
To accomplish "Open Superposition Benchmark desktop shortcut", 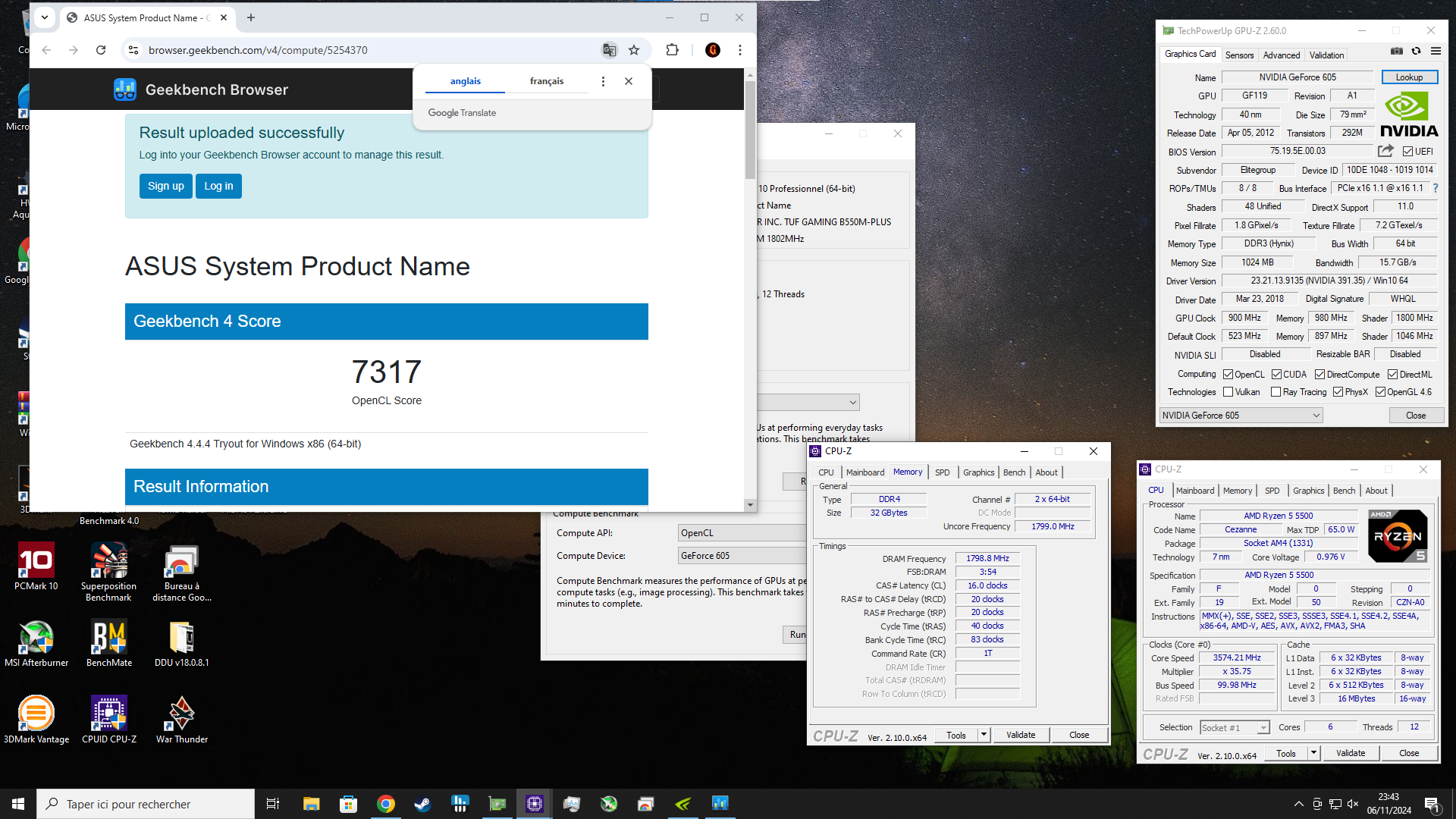I will (x=108, y=572).
